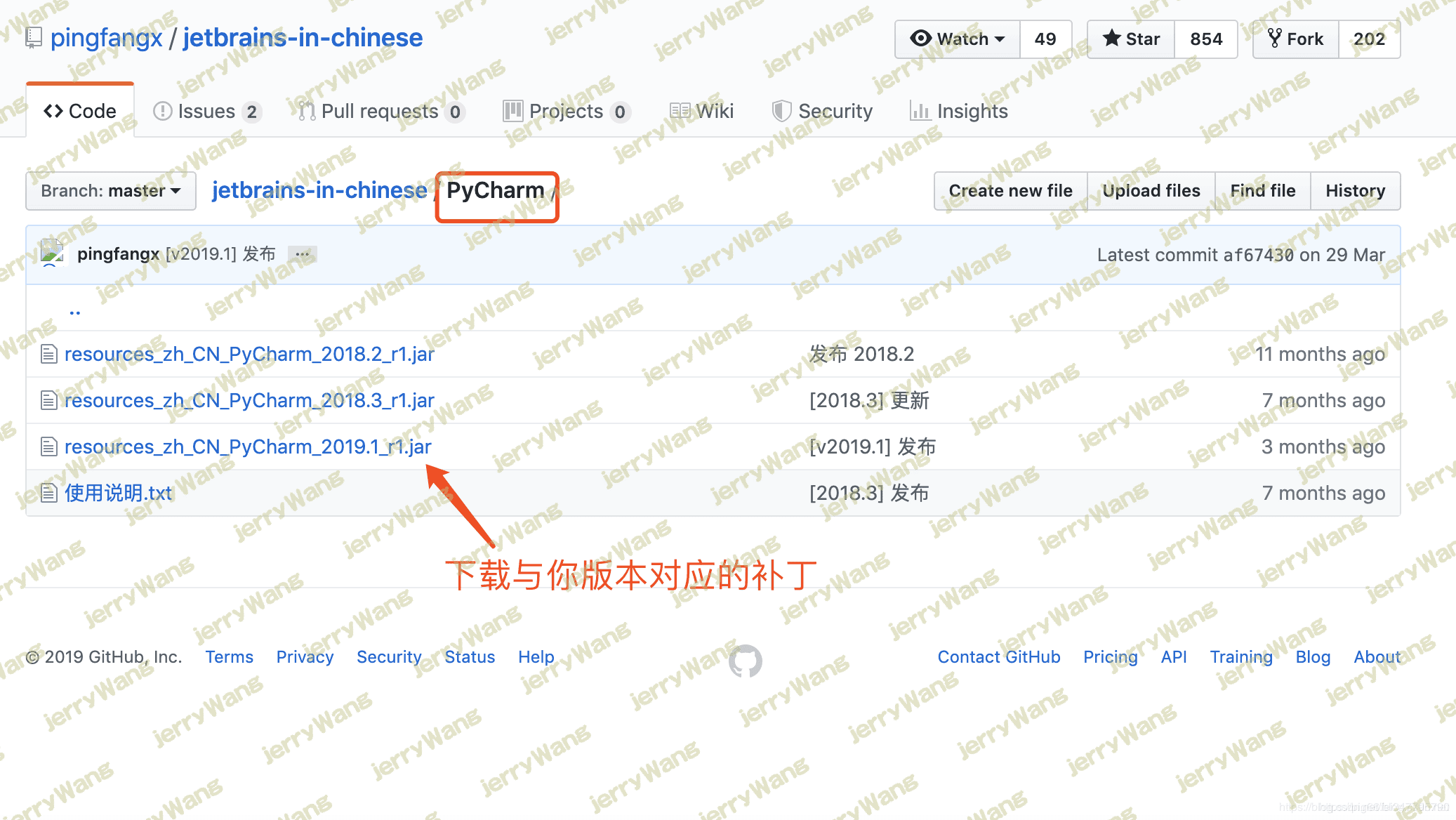The image size is (1456, 820).
Task: Click the Upload files button
Action: coord(1151,191)
